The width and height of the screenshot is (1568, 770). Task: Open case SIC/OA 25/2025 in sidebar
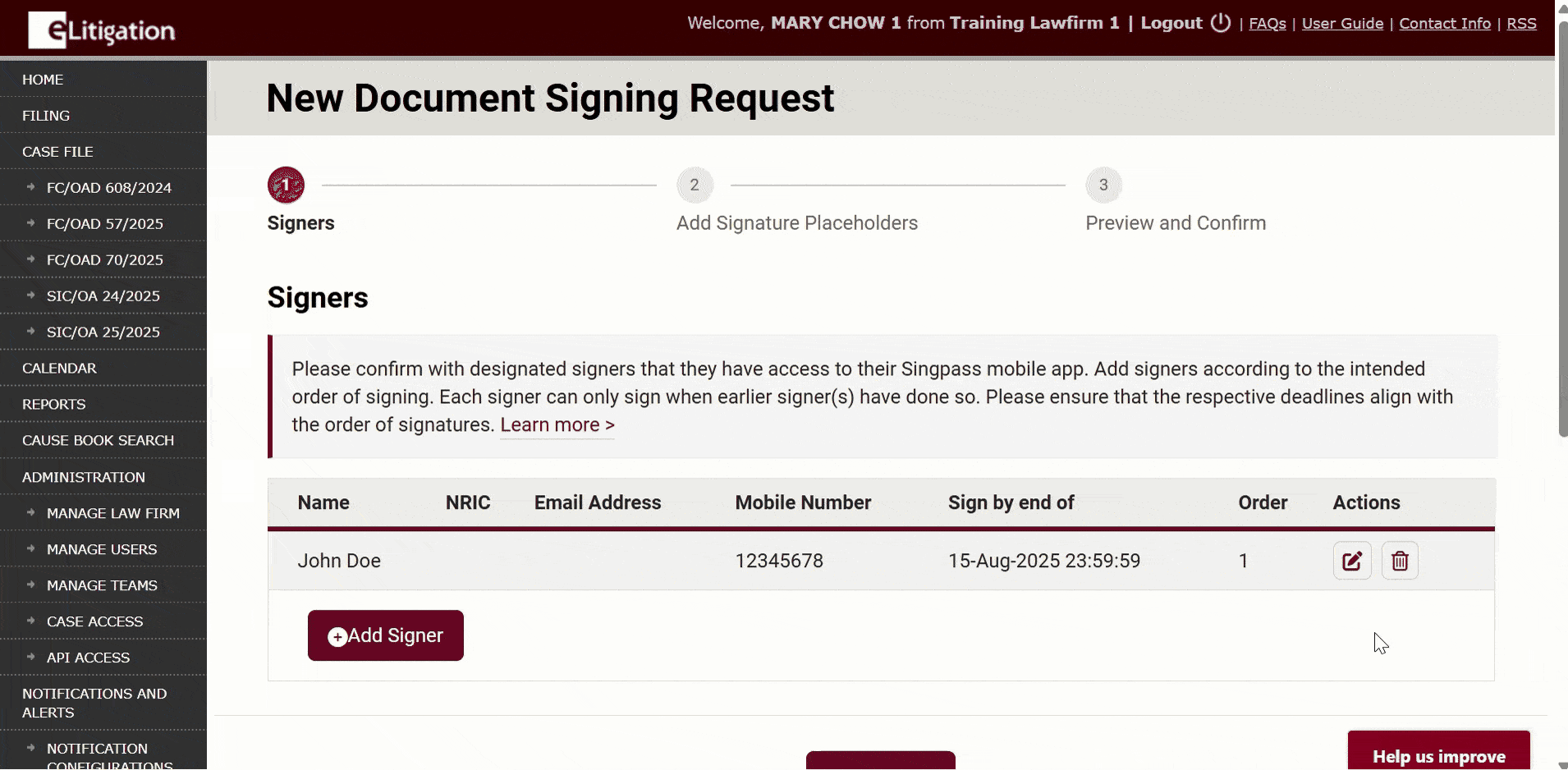point(103,332)
